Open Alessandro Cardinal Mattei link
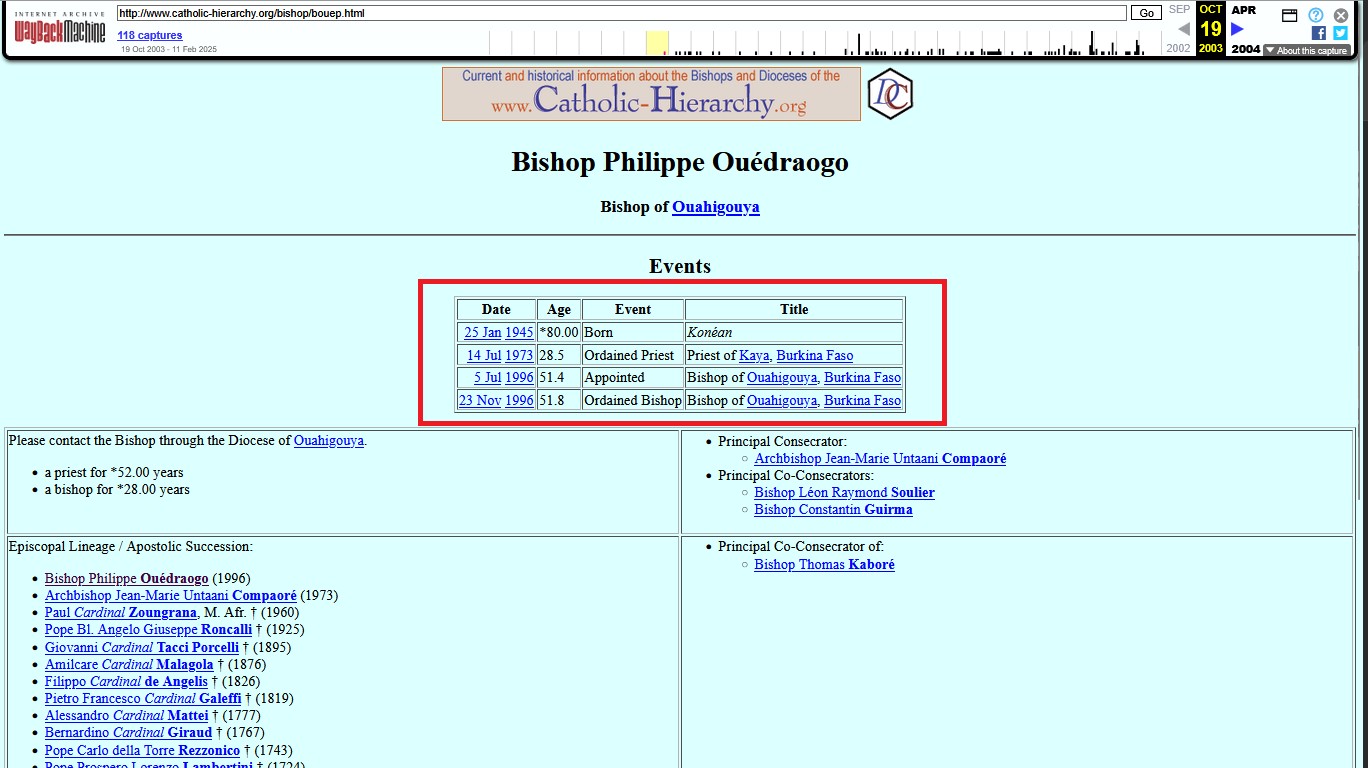 tap(127, 715)
